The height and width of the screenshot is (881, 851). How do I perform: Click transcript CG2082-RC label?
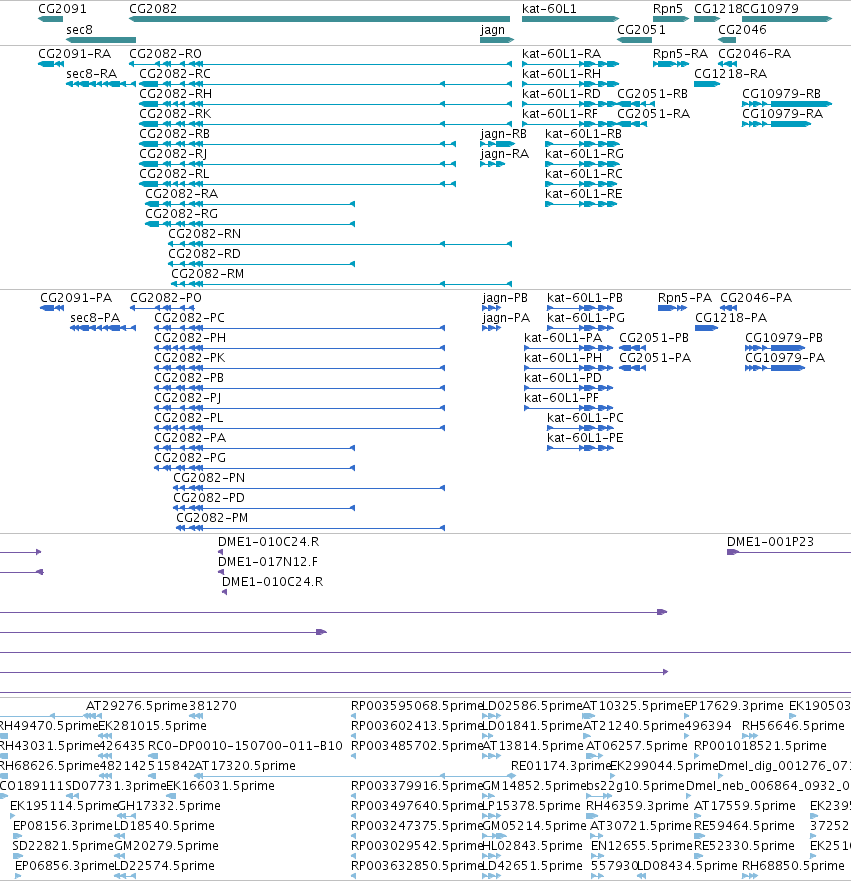175,74
